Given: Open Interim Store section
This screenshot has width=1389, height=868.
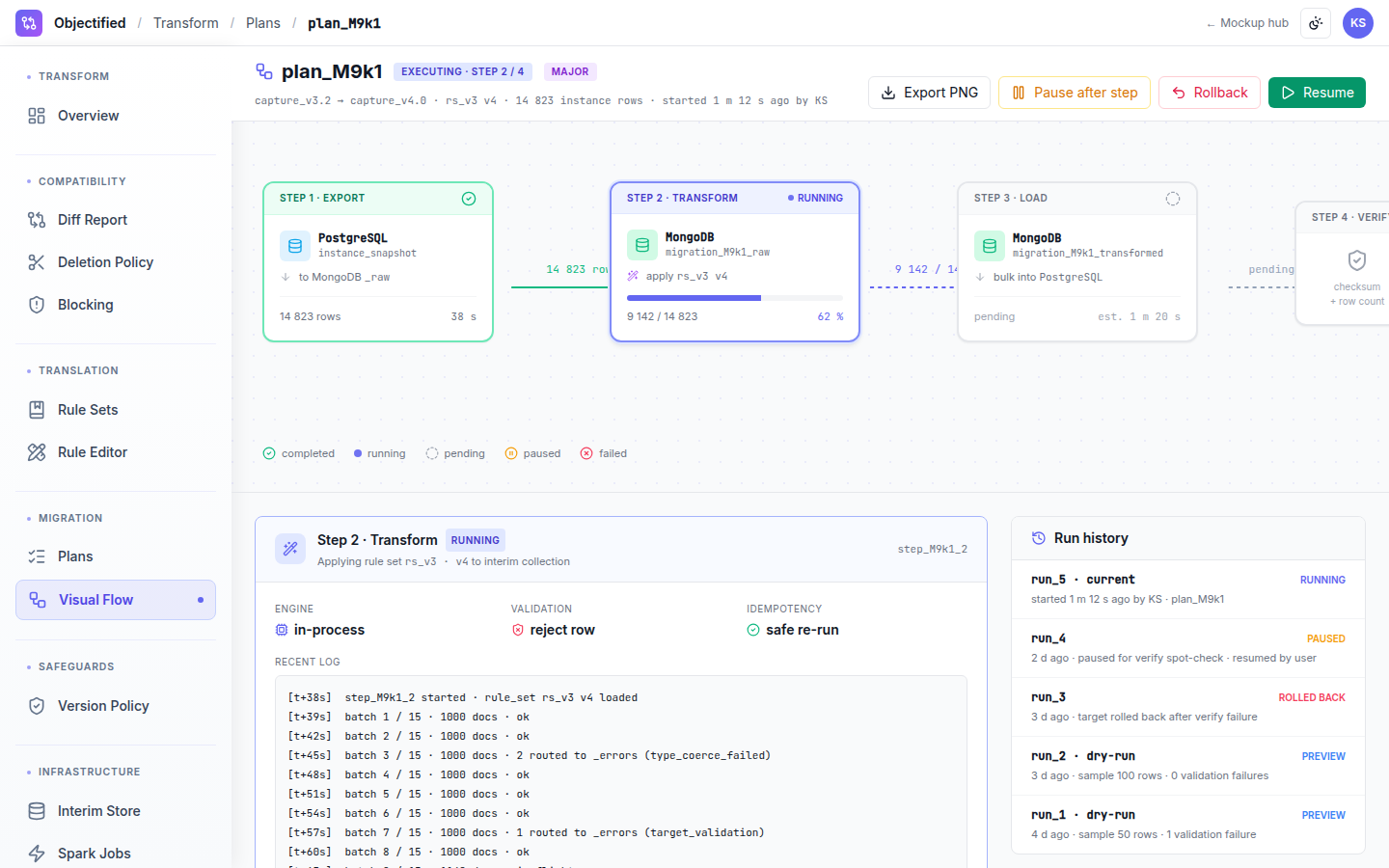Looking at the screenshot, I should pos(116,811).
